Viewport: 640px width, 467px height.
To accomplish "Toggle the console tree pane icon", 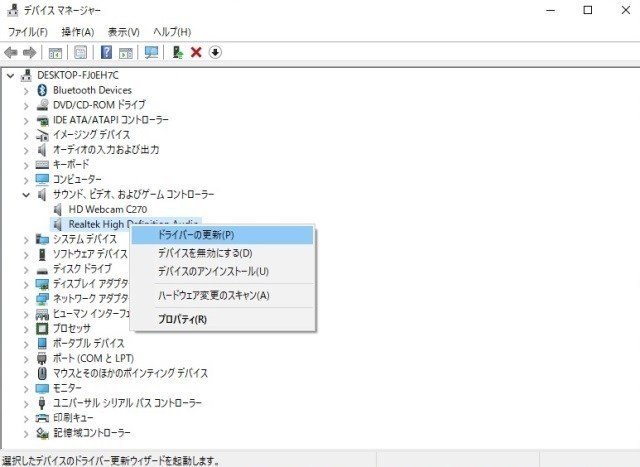I will point(55,53).
